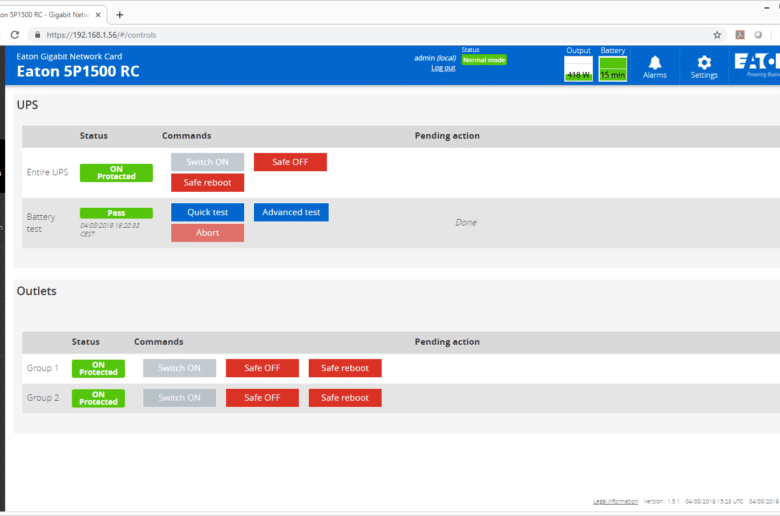Click the Battery 15 min gauge
780x516 pixels.
coord(612,69)
